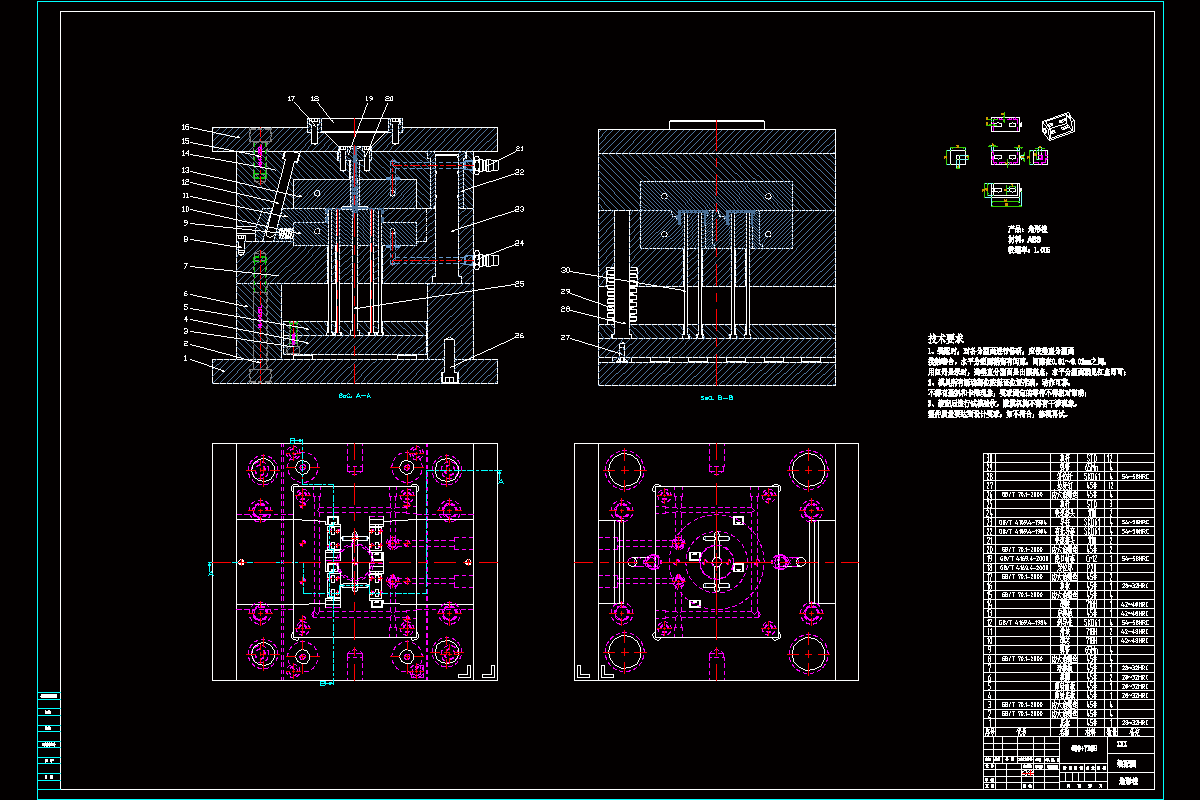Select part balloon 1 beside the bottom plate
This screenshot has width=1200, height=800.
[x=186, y=357]
